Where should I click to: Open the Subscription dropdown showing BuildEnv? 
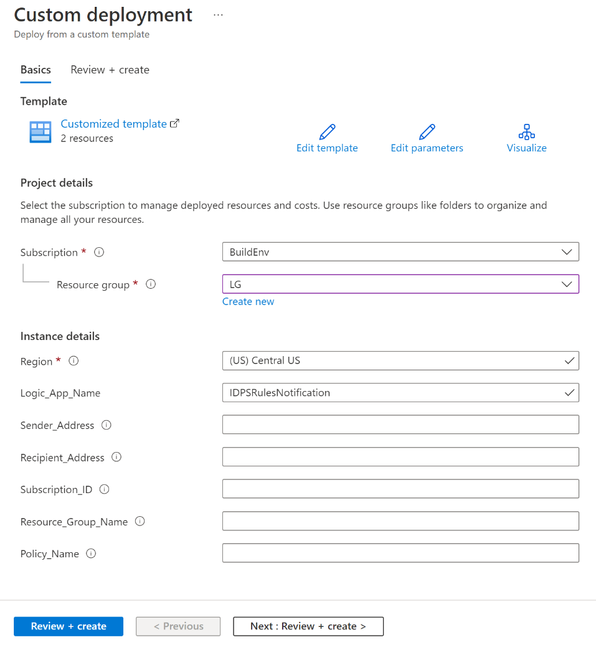tap(401, 252)
